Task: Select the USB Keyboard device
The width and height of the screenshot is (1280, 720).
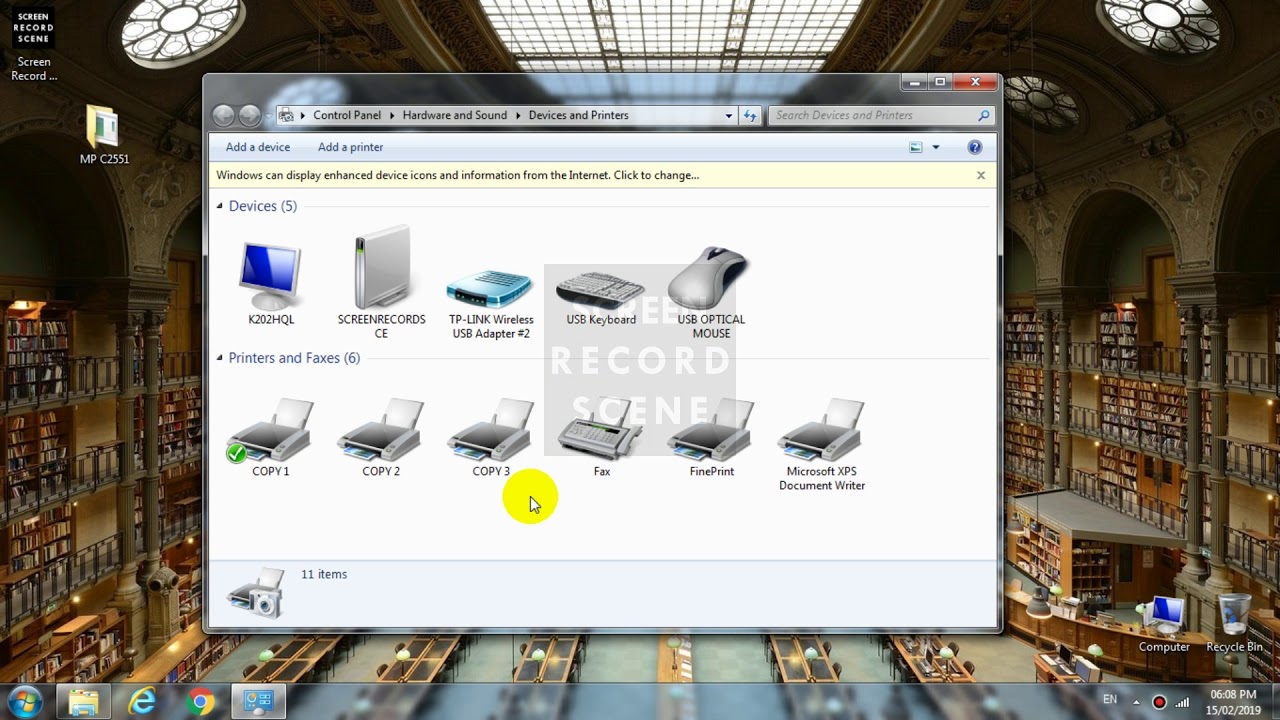Action: pos(601,297)
